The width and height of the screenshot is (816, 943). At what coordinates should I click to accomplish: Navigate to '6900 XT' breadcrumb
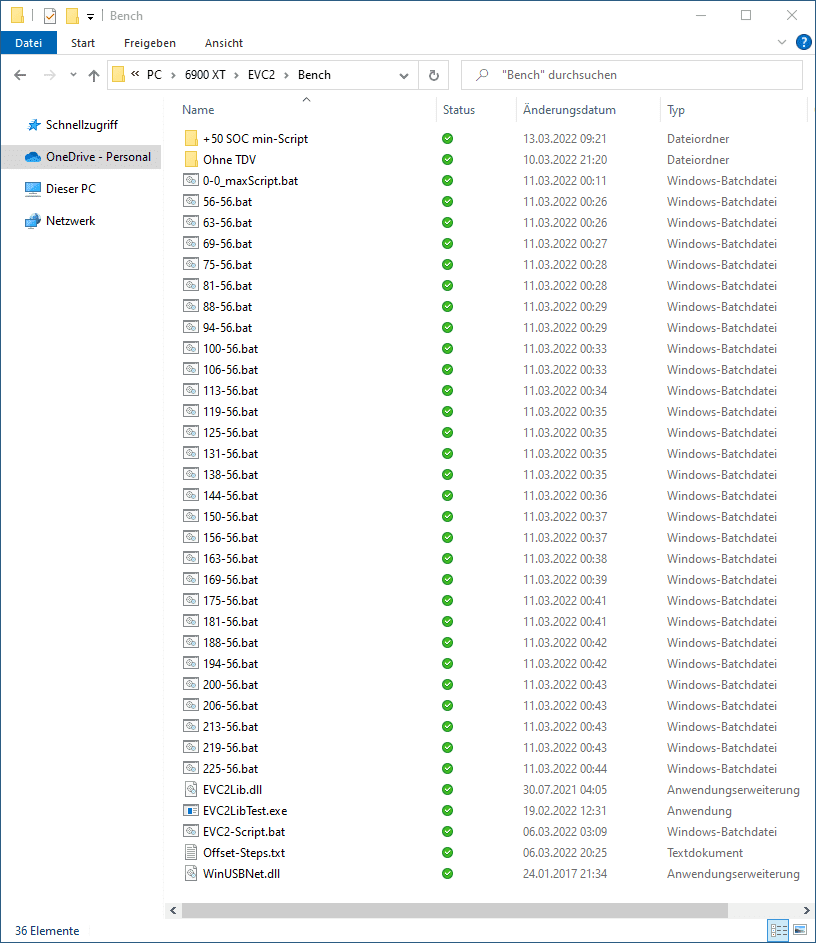205,75
